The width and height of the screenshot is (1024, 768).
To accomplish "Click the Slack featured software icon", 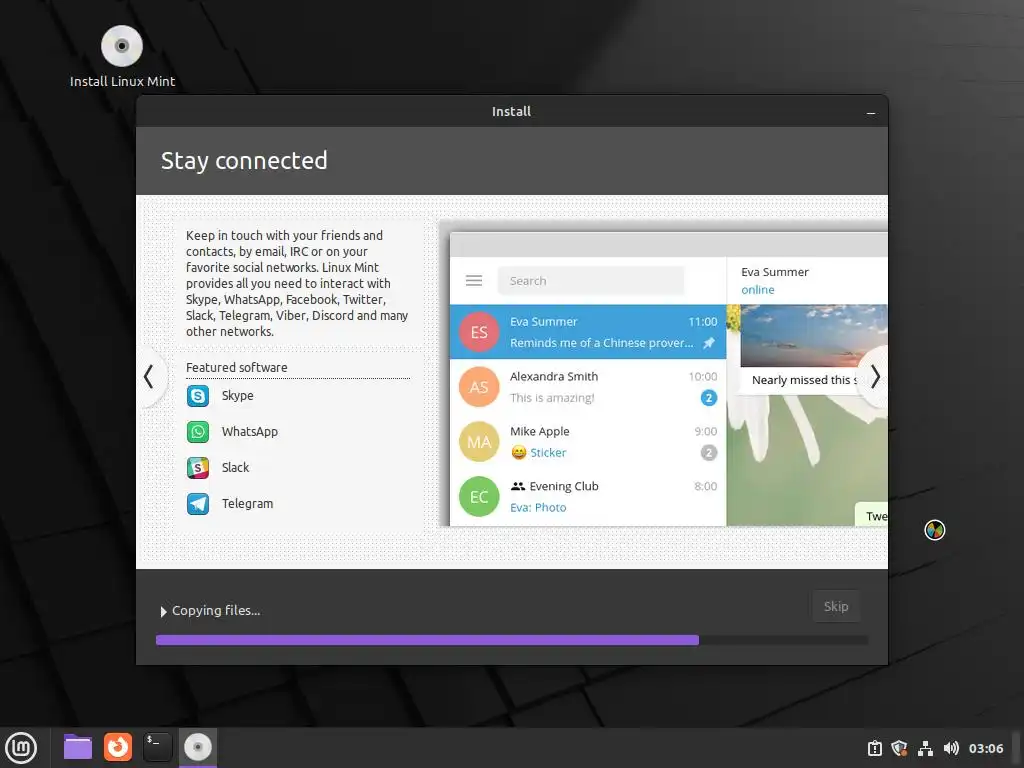I will coord(198,468).
